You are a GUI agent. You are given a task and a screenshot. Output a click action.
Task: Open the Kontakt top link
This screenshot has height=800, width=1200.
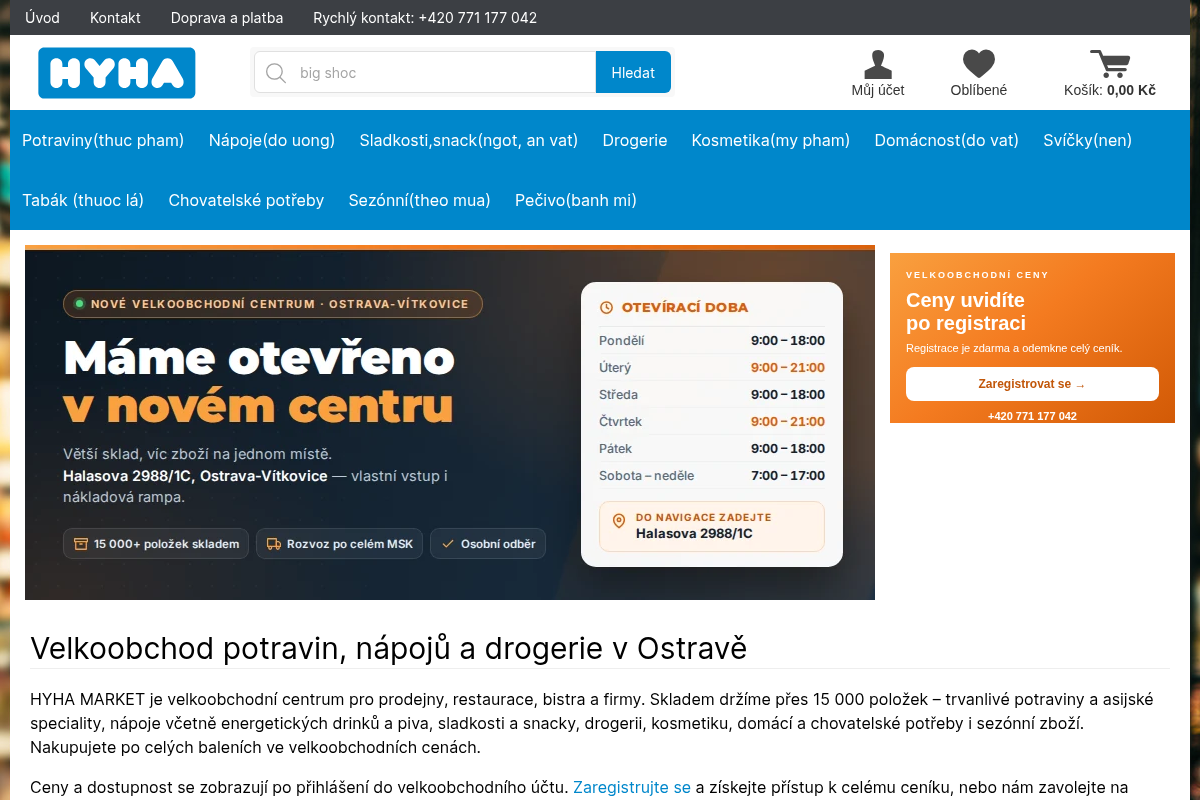(x=115, y=18)
